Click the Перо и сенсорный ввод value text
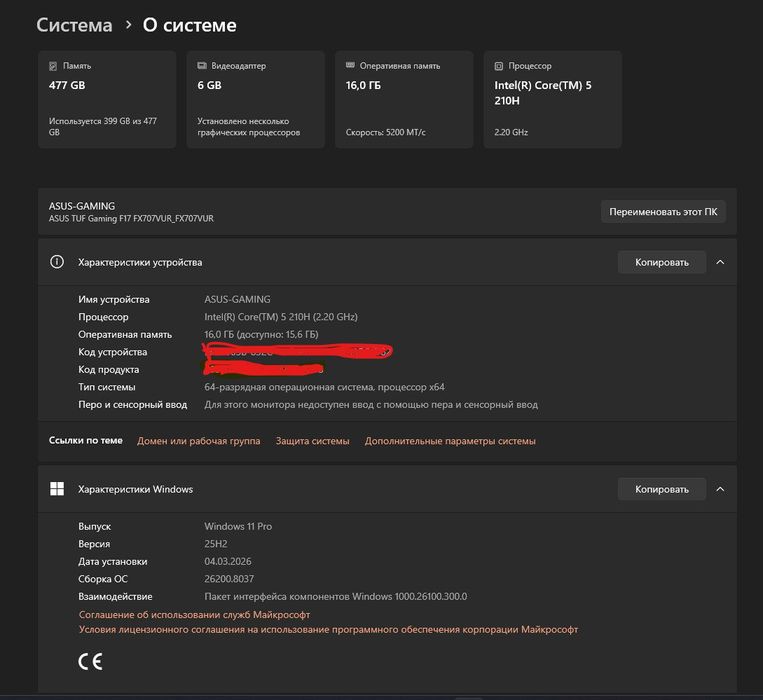Screen dimensions: 763x700 (371, 404)
